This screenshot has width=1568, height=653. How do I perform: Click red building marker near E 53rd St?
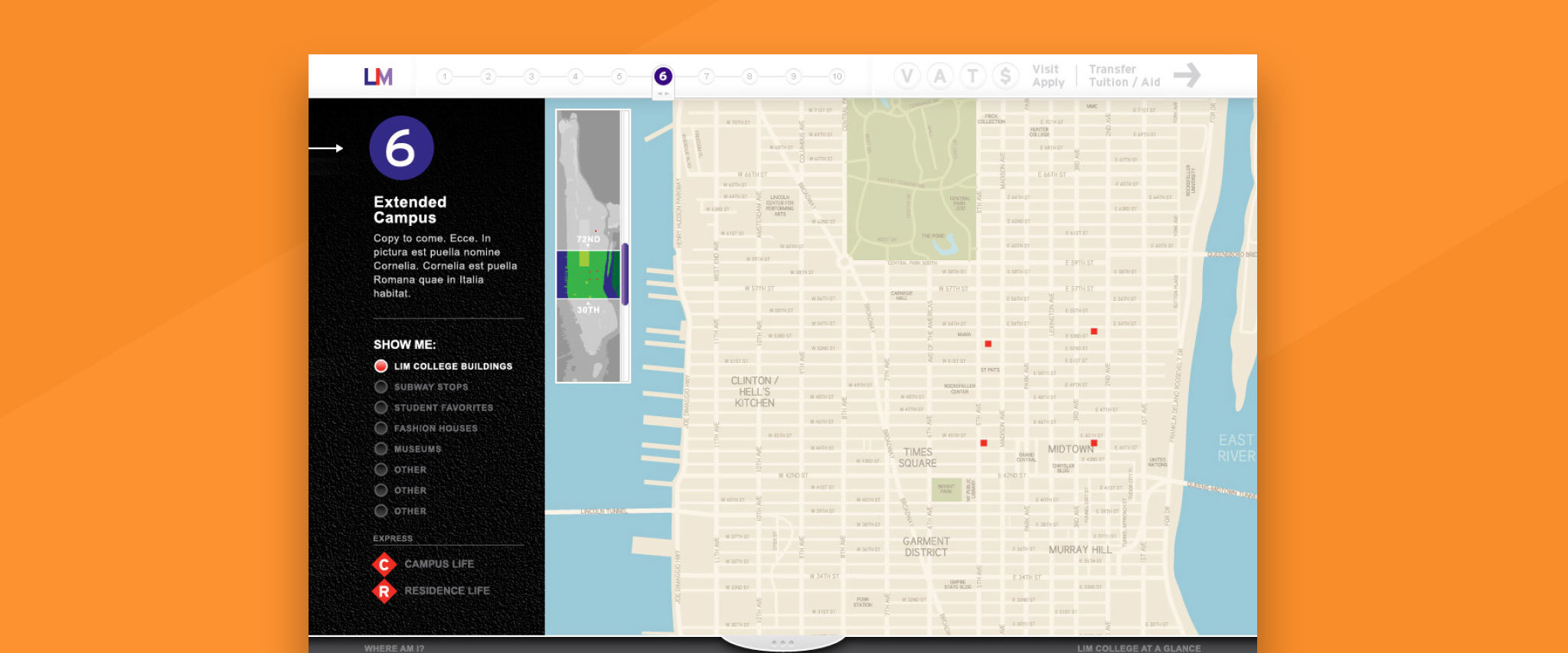click(x=1094, y=331)
